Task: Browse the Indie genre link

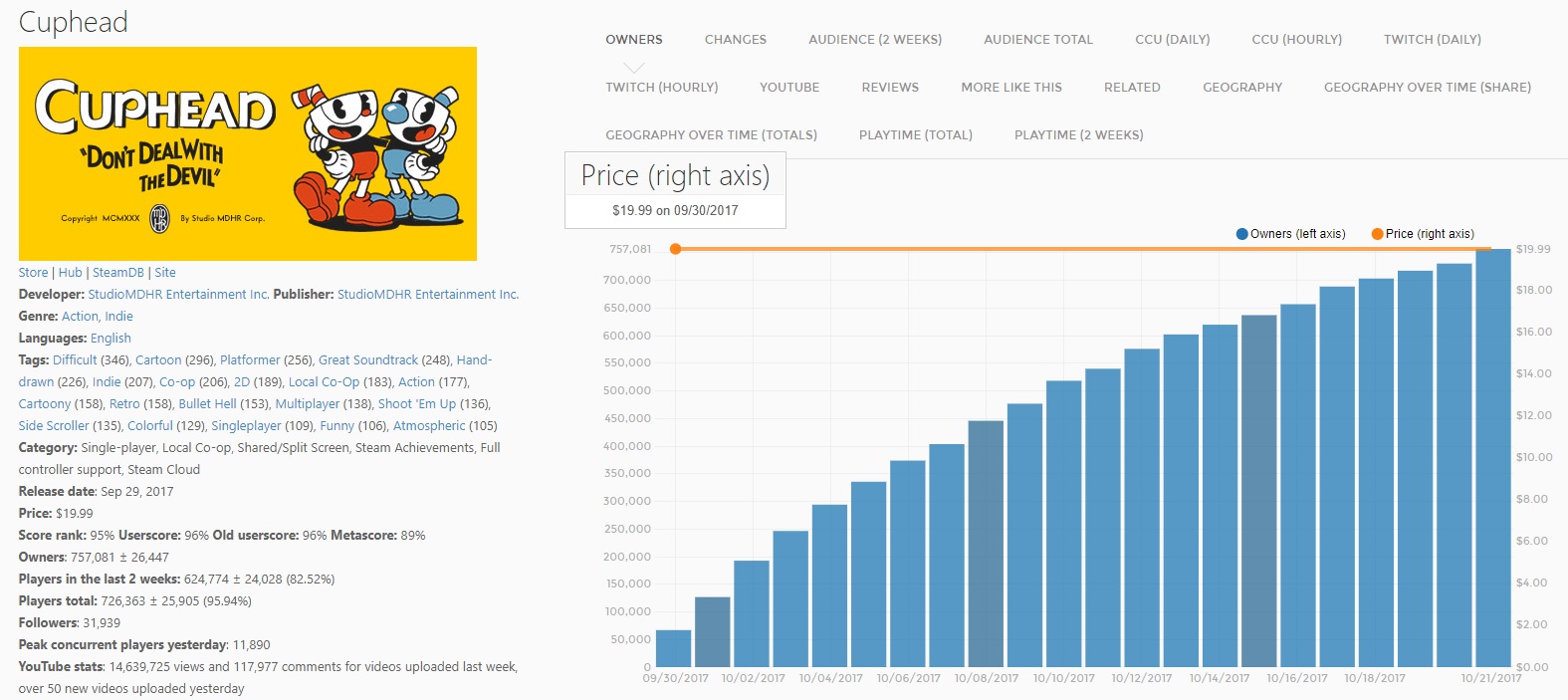Action: [x=119, y=317]
